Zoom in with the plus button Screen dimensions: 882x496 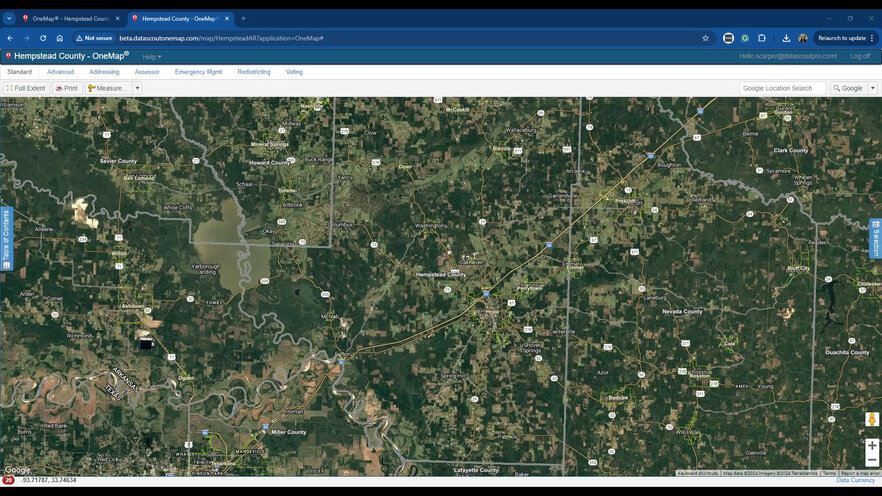pos(872,445)
